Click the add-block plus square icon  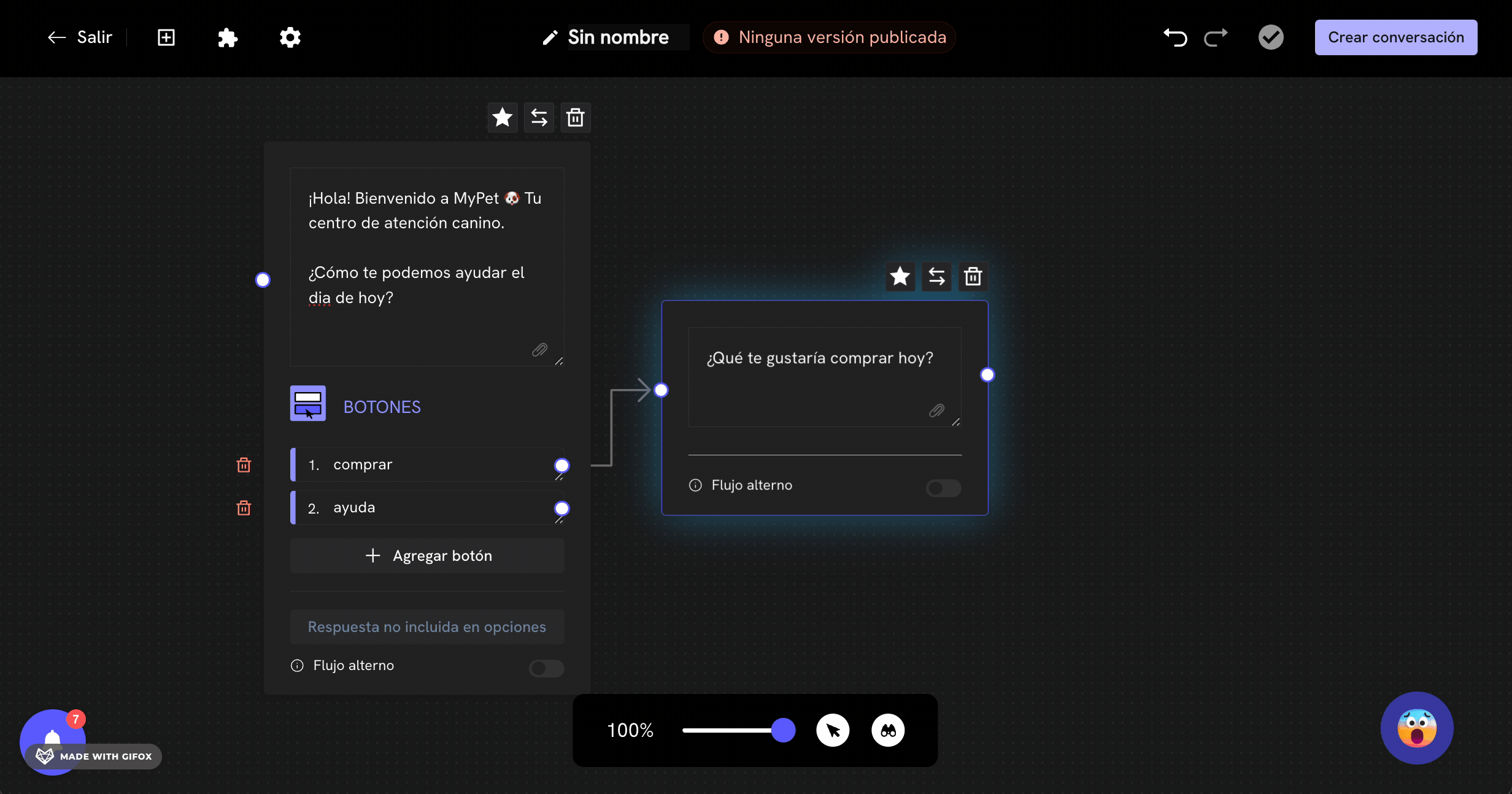coord(166,38)
